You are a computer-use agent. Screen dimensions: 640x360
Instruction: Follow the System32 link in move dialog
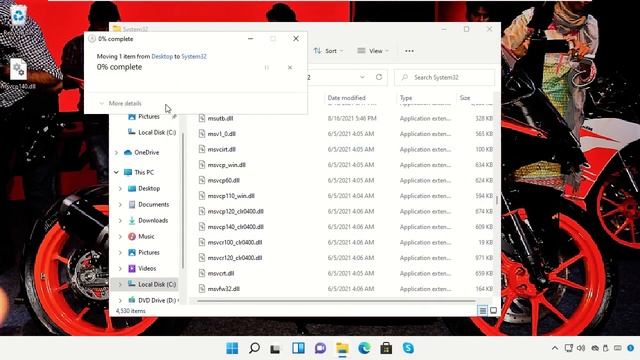[x=194, y=56]
